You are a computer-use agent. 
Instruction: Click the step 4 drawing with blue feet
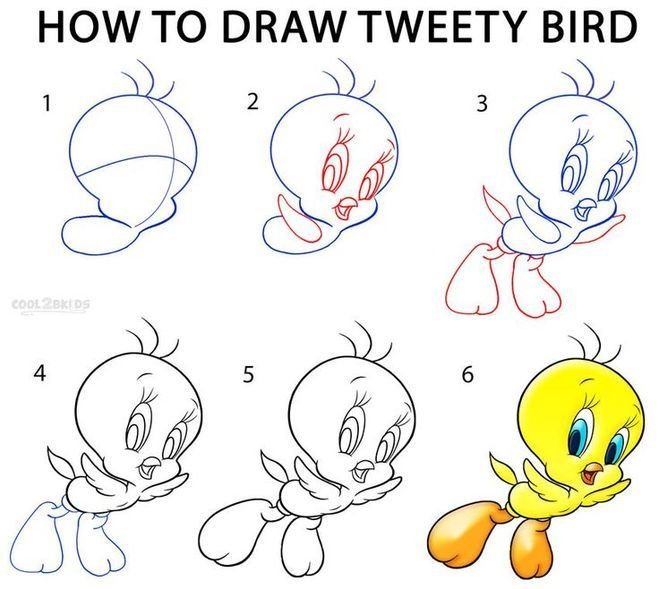pos(106,447)
